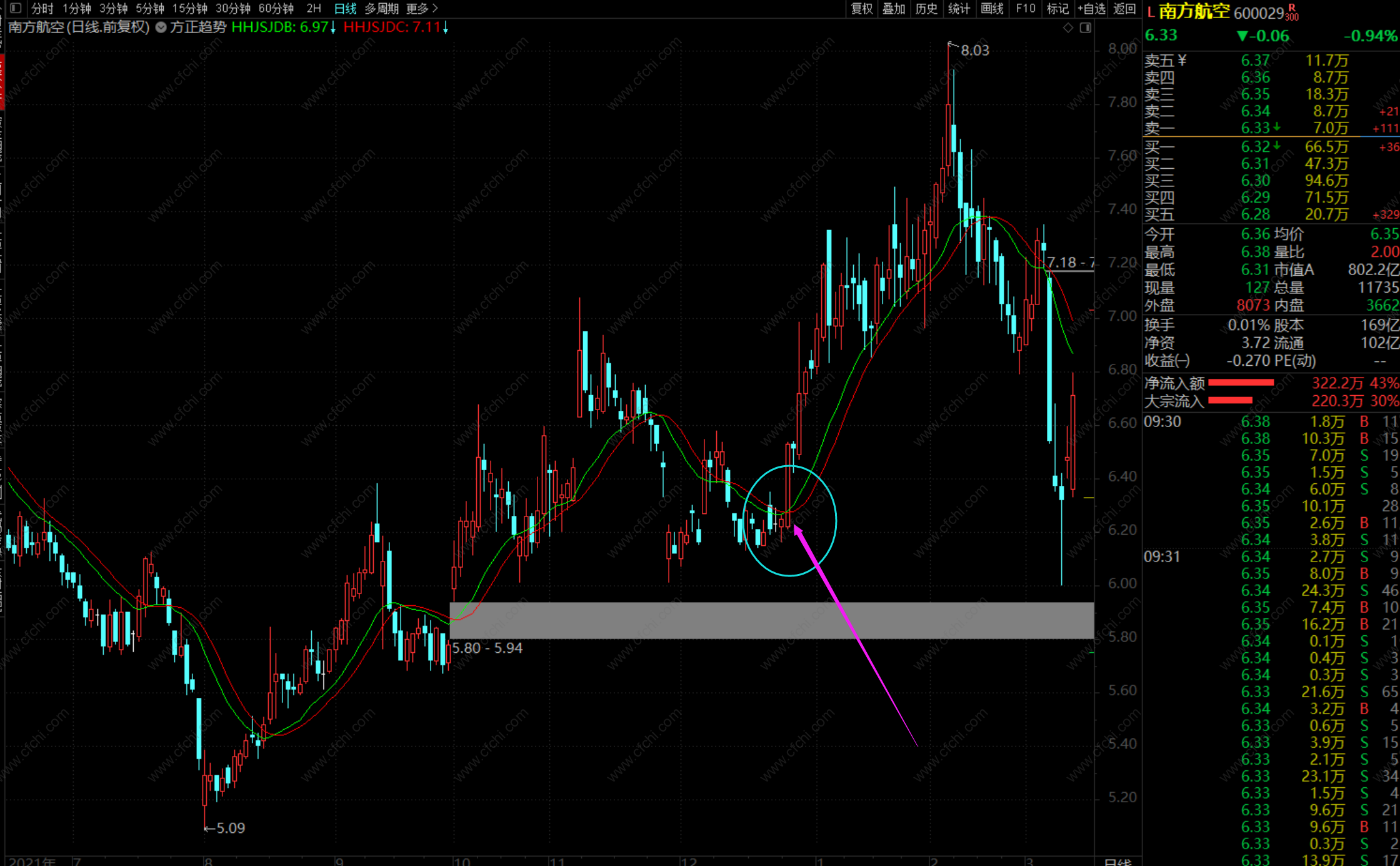Switch to the 分时 intraday tab
1400x866 pixels.
pyautogui.click(x=42, y=8)
